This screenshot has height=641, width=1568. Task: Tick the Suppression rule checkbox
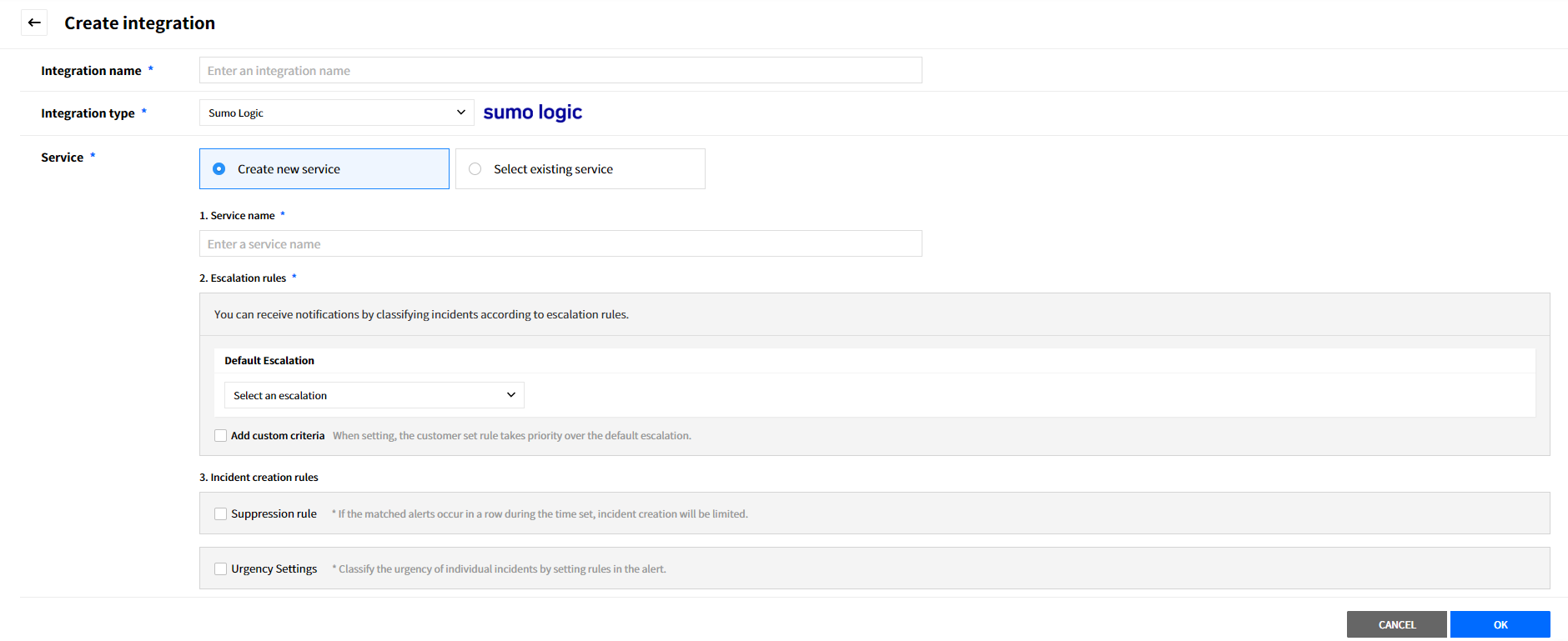[221, 514]
